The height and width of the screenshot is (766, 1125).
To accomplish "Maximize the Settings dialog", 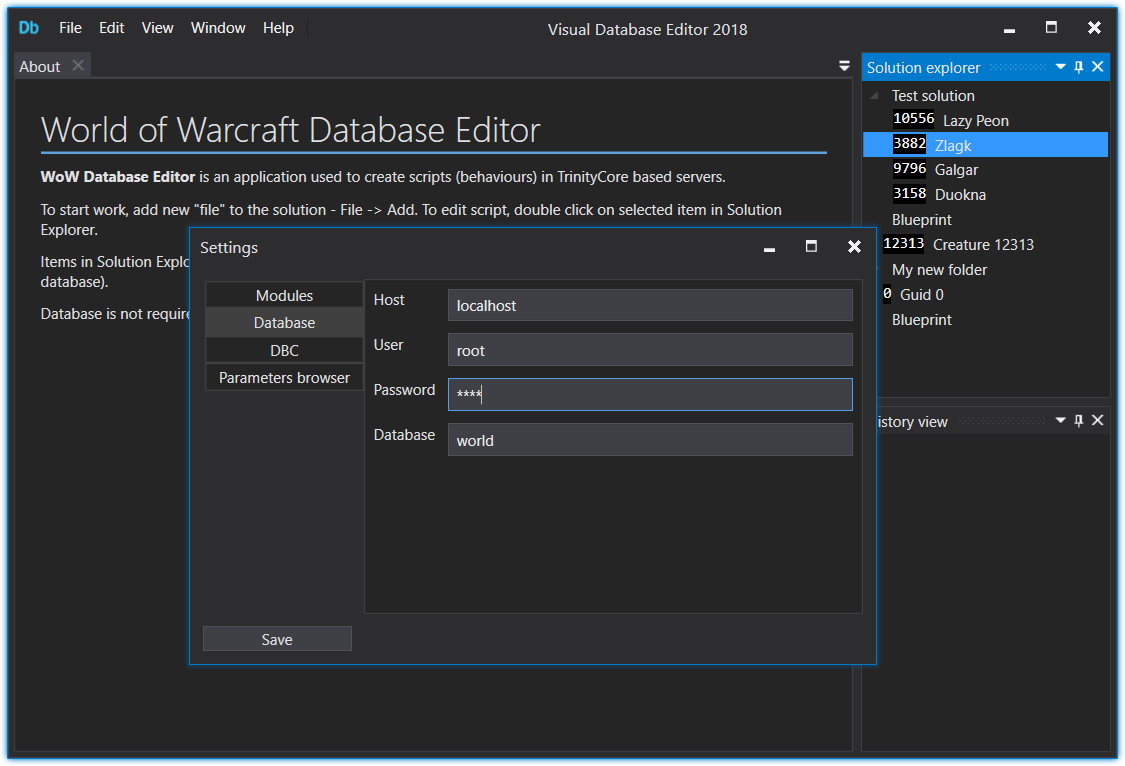I will (811, 247).
